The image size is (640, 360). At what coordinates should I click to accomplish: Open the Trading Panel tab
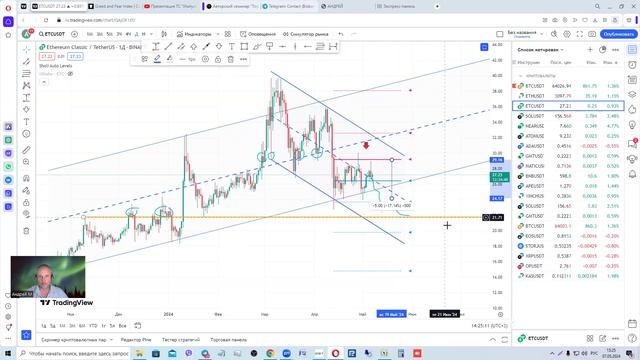tap(229, 340)
